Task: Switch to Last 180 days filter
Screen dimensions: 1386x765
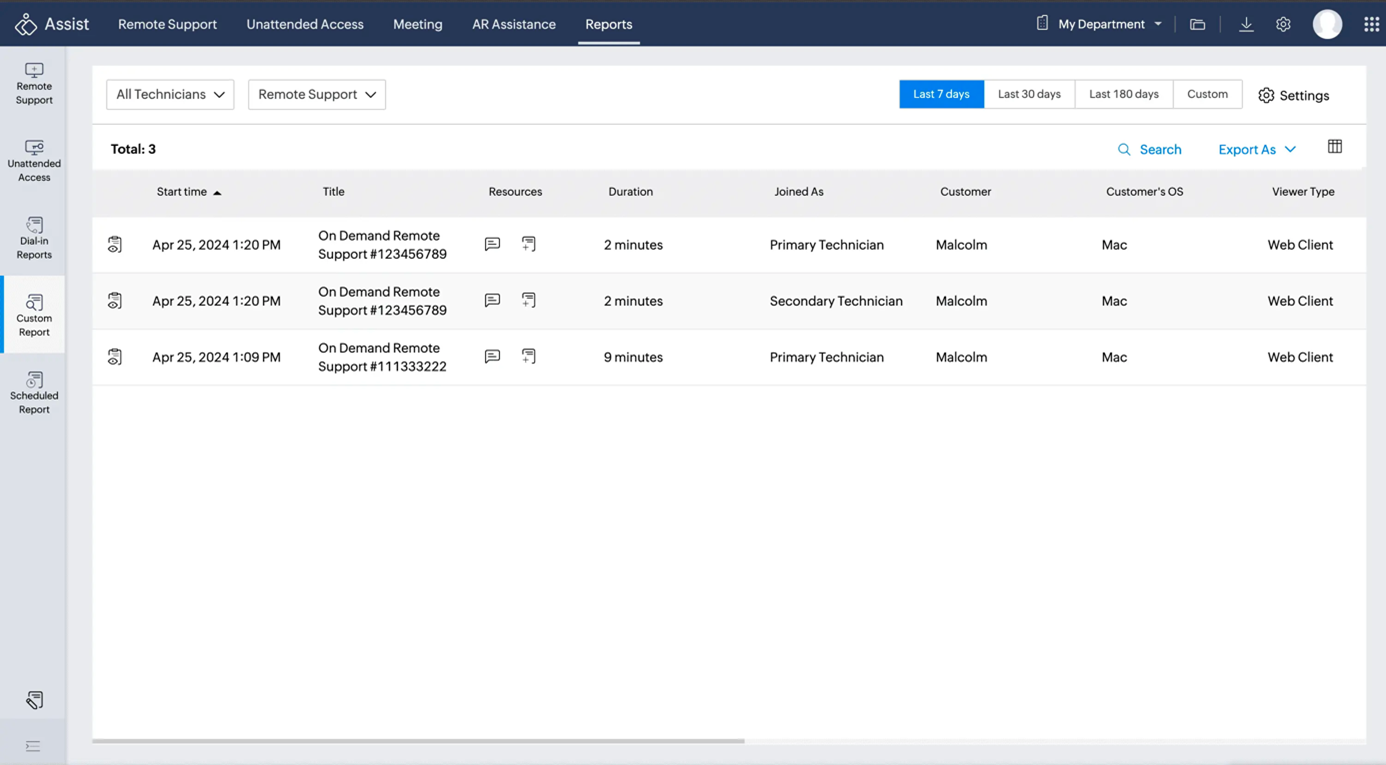Action: point(1123,94)
